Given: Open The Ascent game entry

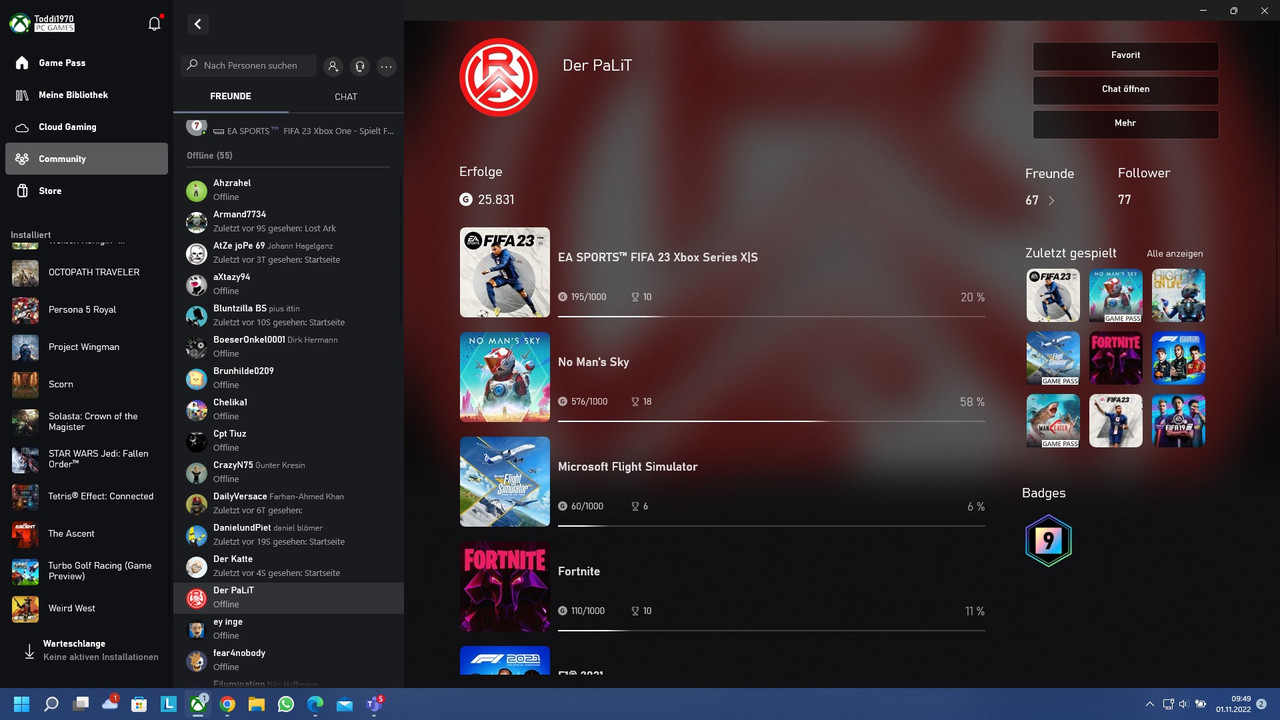Looking at the screenshot, I should 87,534.
